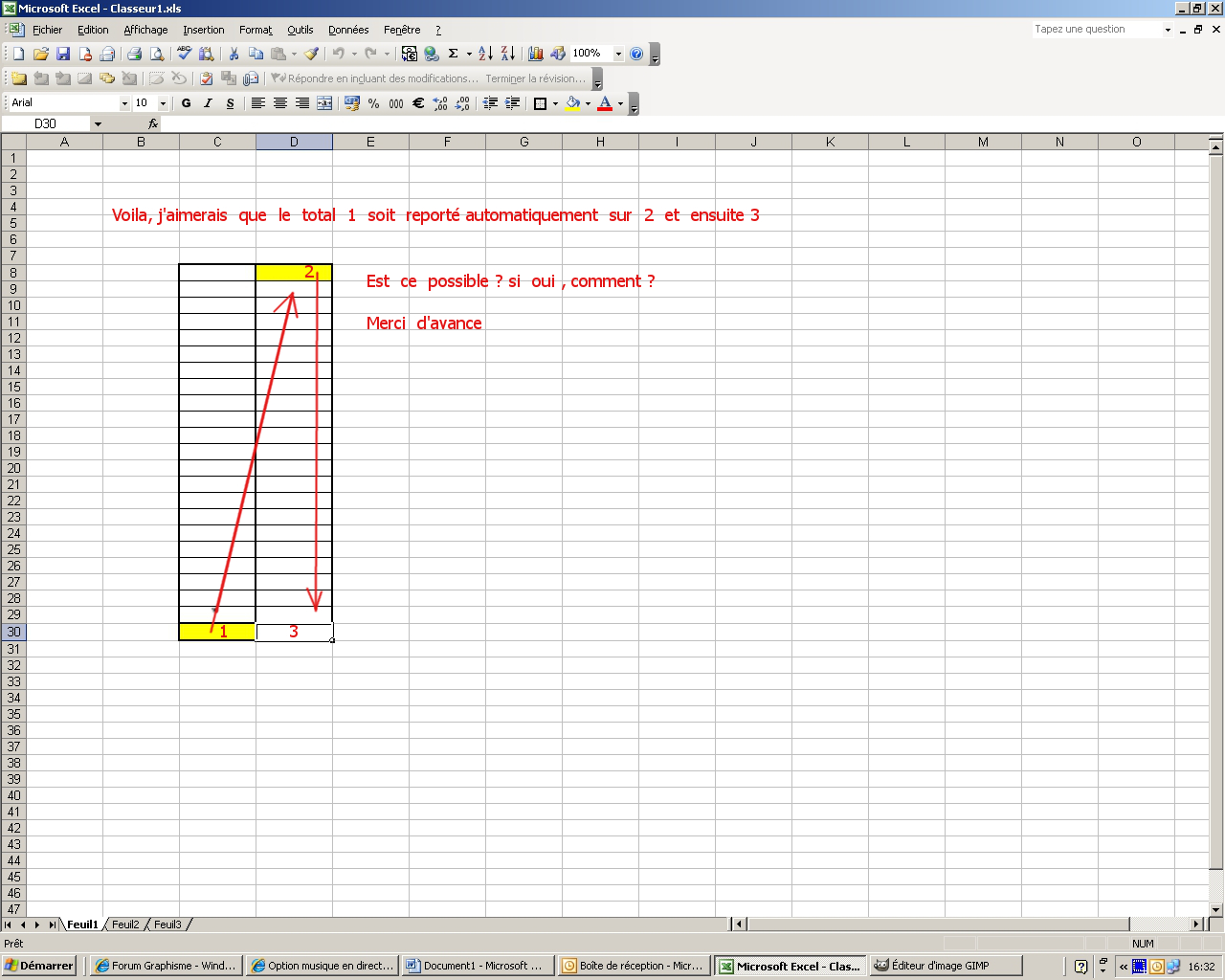Run the spelling checker (ABC icon)
The image size is (1225, 980).
coord(184,54)
